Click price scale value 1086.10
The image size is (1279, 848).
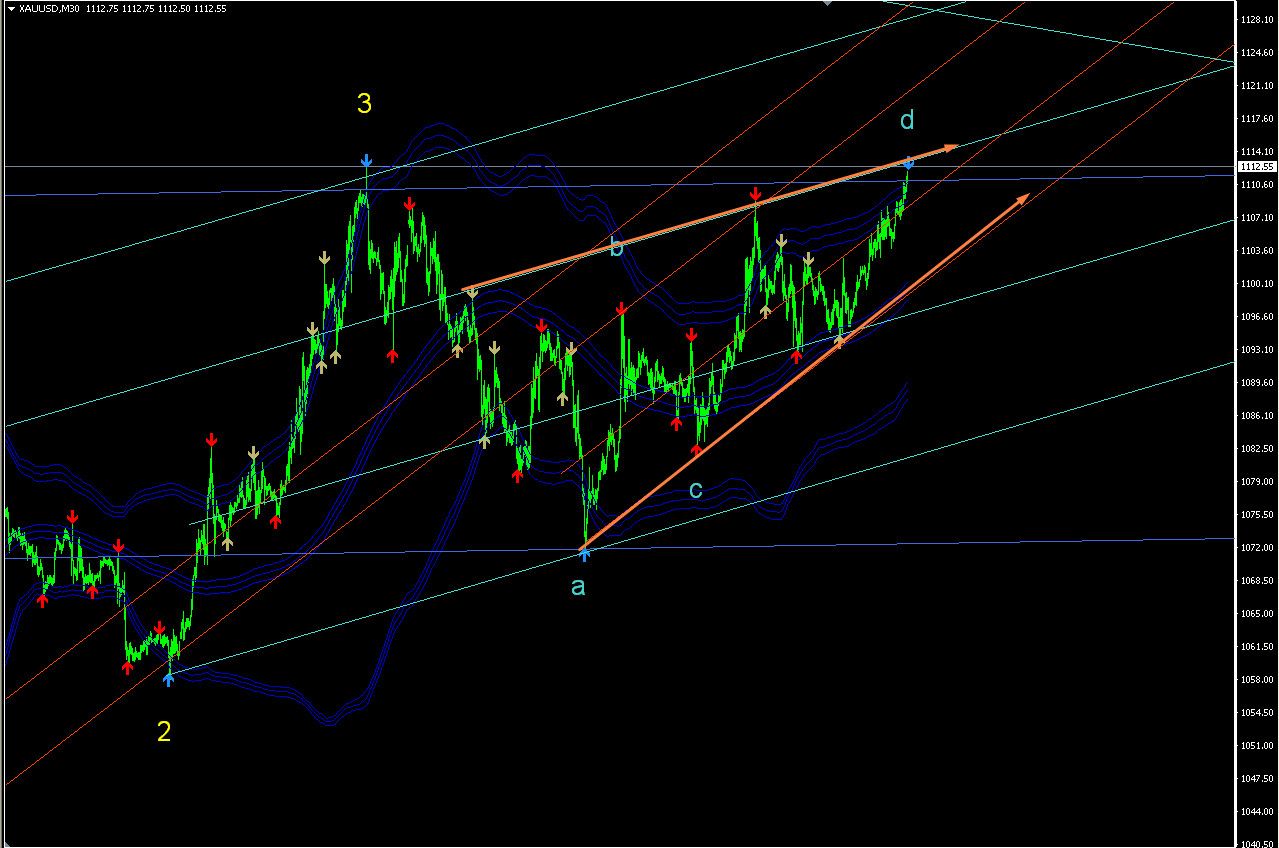click(x=1256, y=416)
